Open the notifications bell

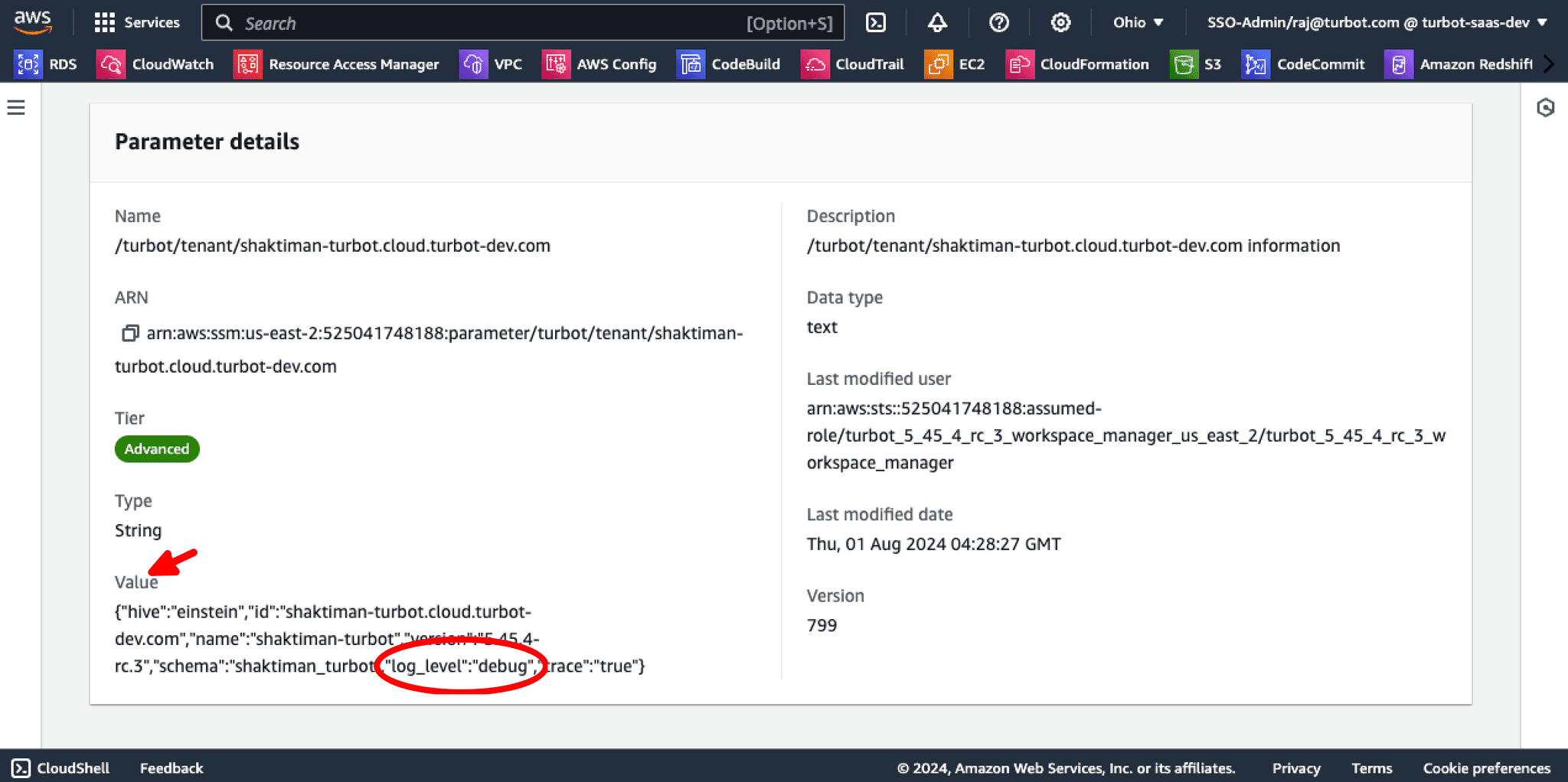(937, 22)
